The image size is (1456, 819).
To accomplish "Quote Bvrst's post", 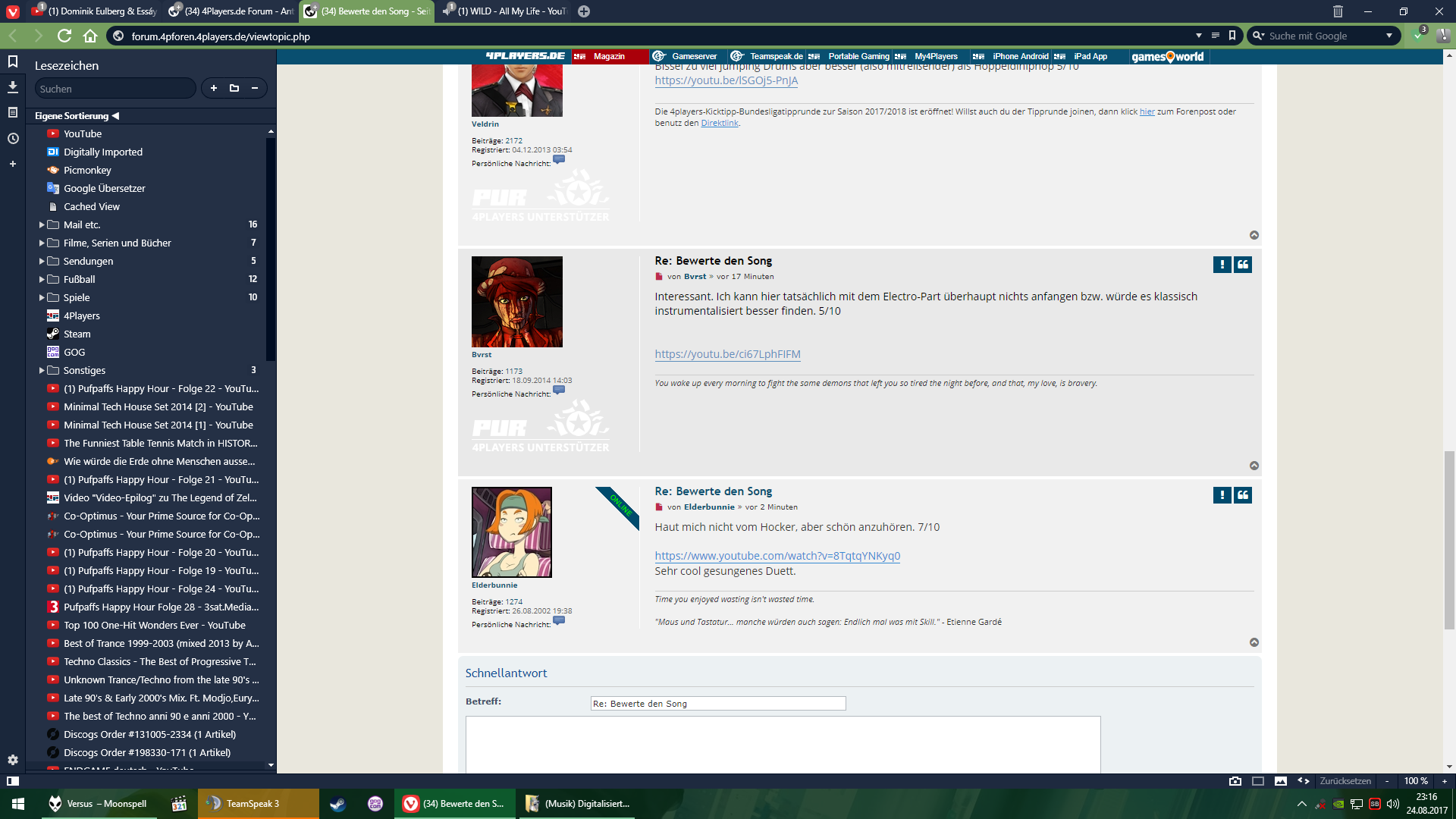I will (1243, 264).
